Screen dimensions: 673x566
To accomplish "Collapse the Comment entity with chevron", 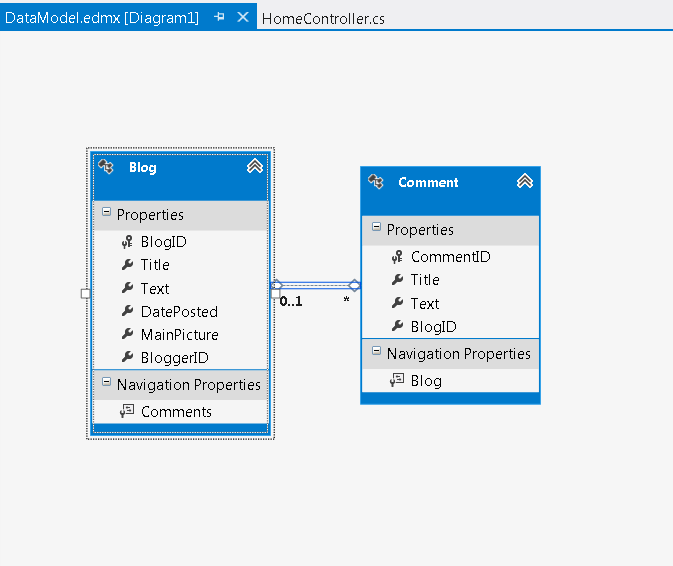I will (524, 181).
